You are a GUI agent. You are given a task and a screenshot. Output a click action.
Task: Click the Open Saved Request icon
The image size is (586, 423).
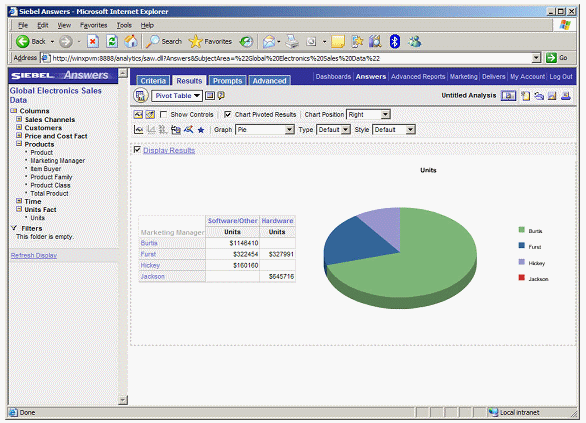[539, 96]
